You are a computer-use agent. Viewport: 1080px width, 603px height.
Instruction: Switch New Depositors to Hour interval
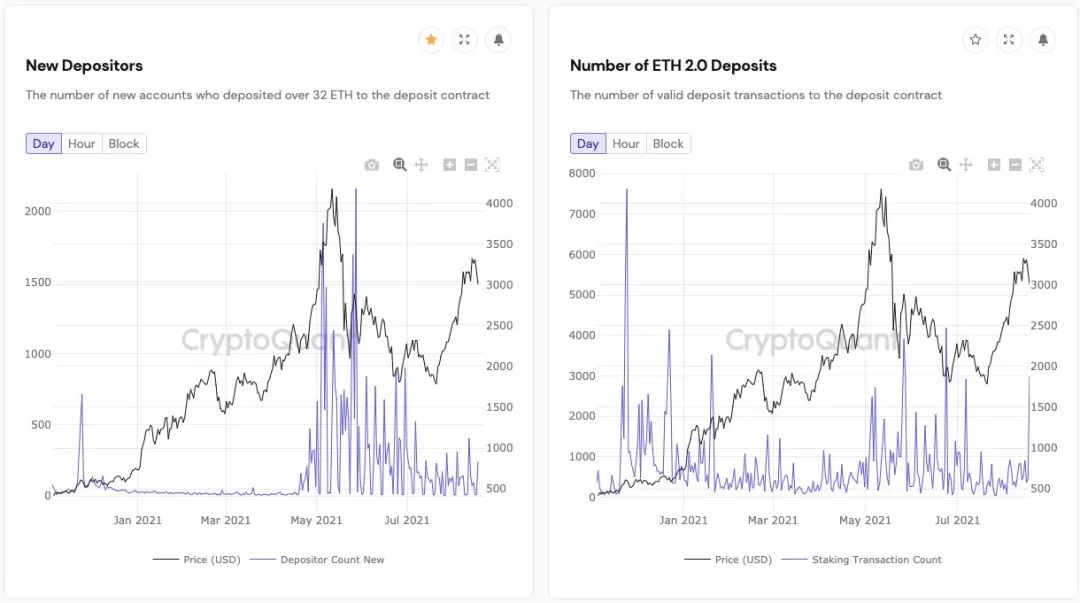[x=81, y=143]
